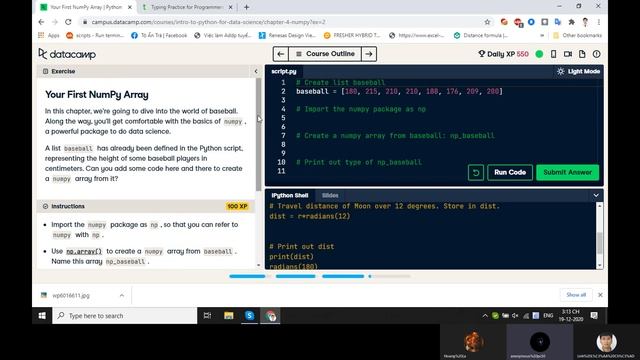Collapse the Exercise panel chevron
Viewport: 640px width, 360px height.
(x=256, y=71)
